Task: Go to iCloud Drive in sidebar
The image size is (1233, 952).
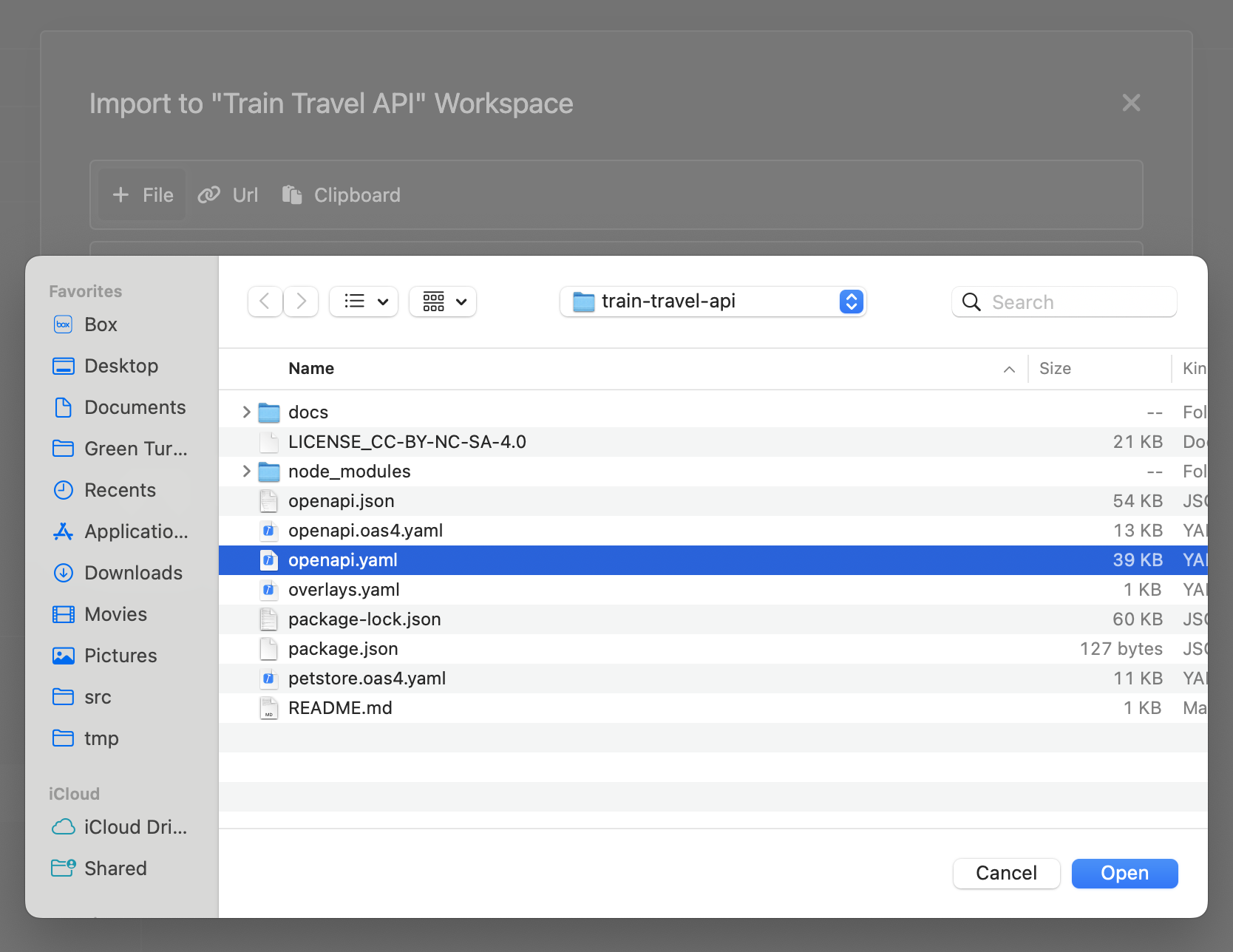Action: [x=135, y=827]
